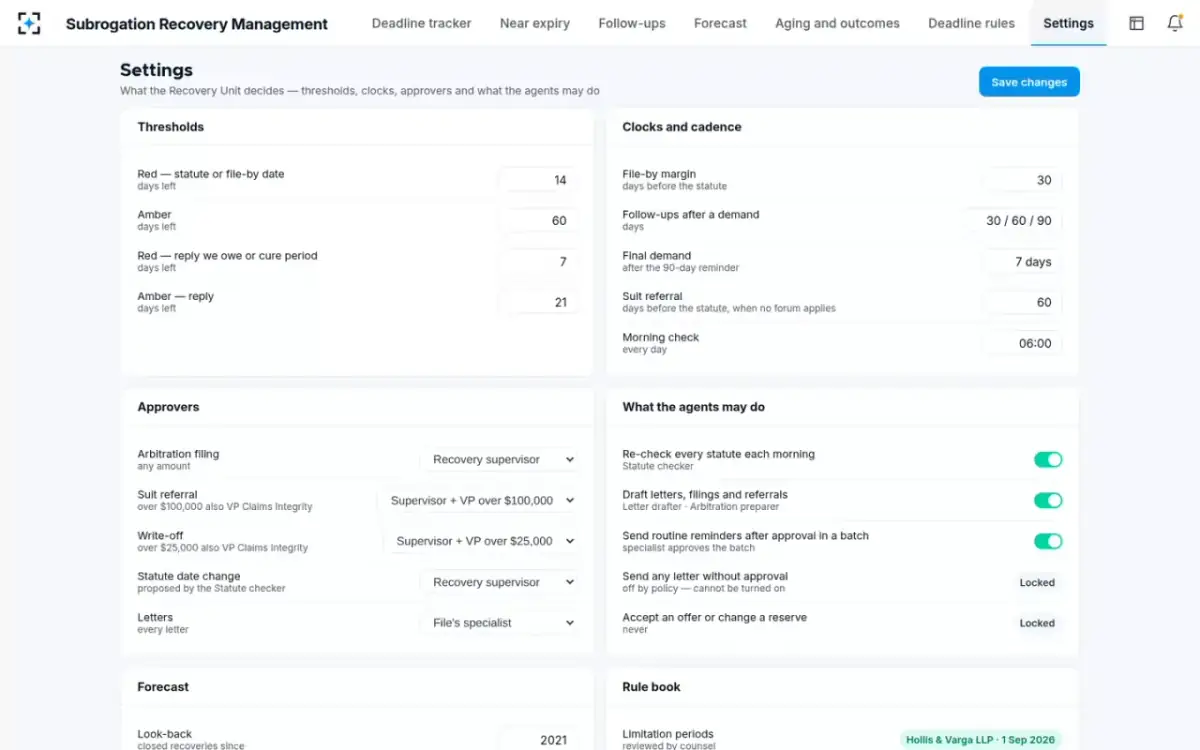This screenshot has height=750, width=1200.
Task: Click the Rule book heading
Action: pyautogui.click(x=651, y=687)
